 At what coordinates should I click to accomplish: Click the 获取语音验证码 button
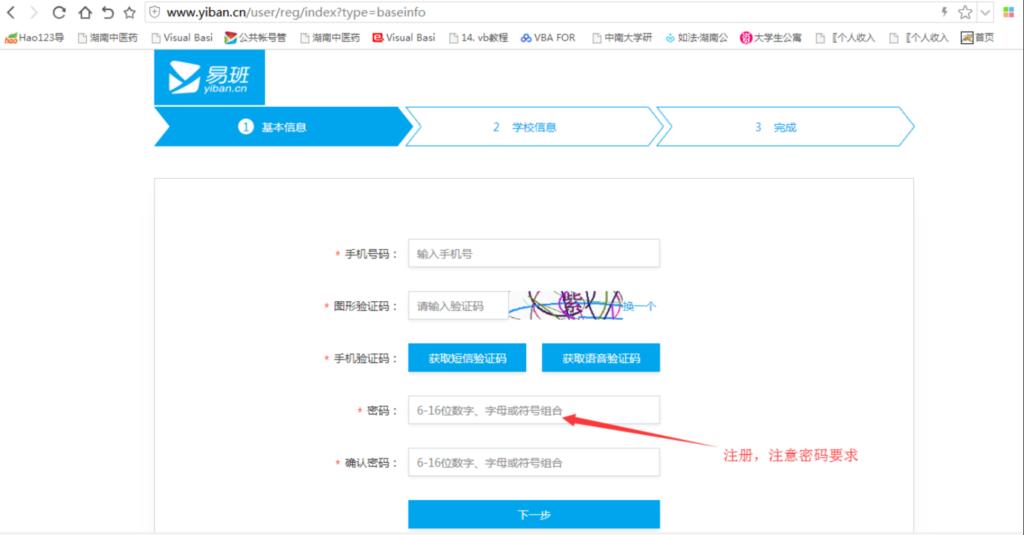600,358
